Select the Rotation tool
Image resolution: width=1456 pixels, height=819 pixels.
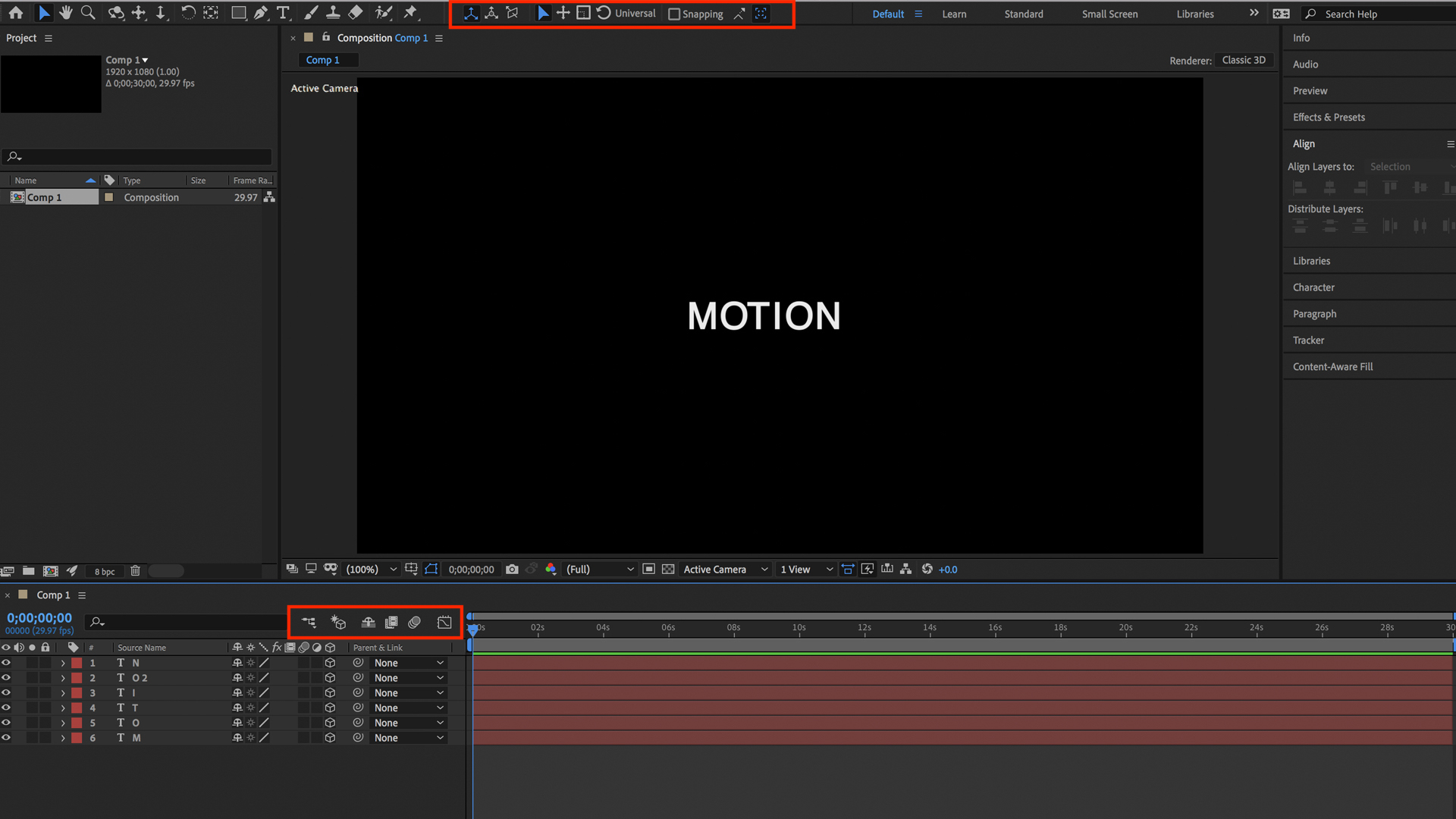pos(188,13)
